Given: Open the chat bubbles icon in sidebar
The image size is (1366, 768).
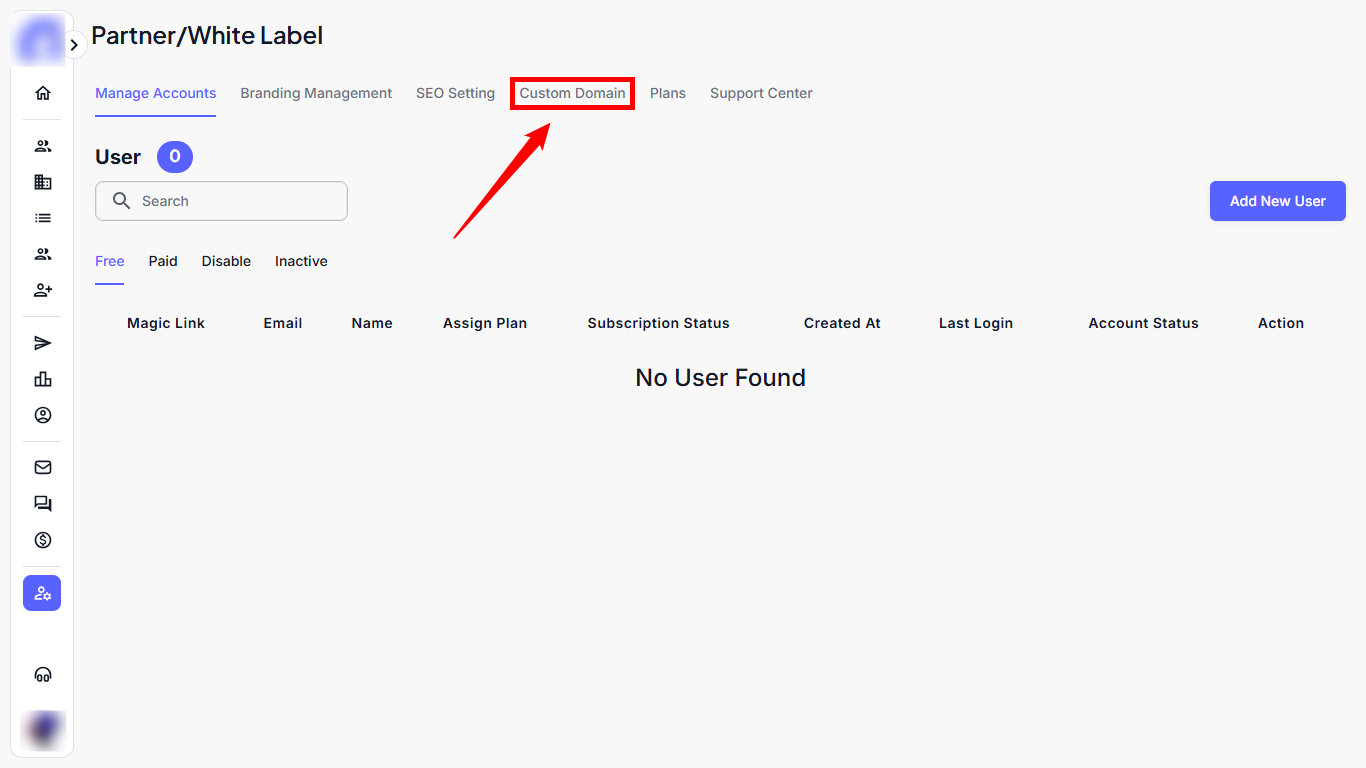Looking at the screenshot, I should tap(42, 504).
